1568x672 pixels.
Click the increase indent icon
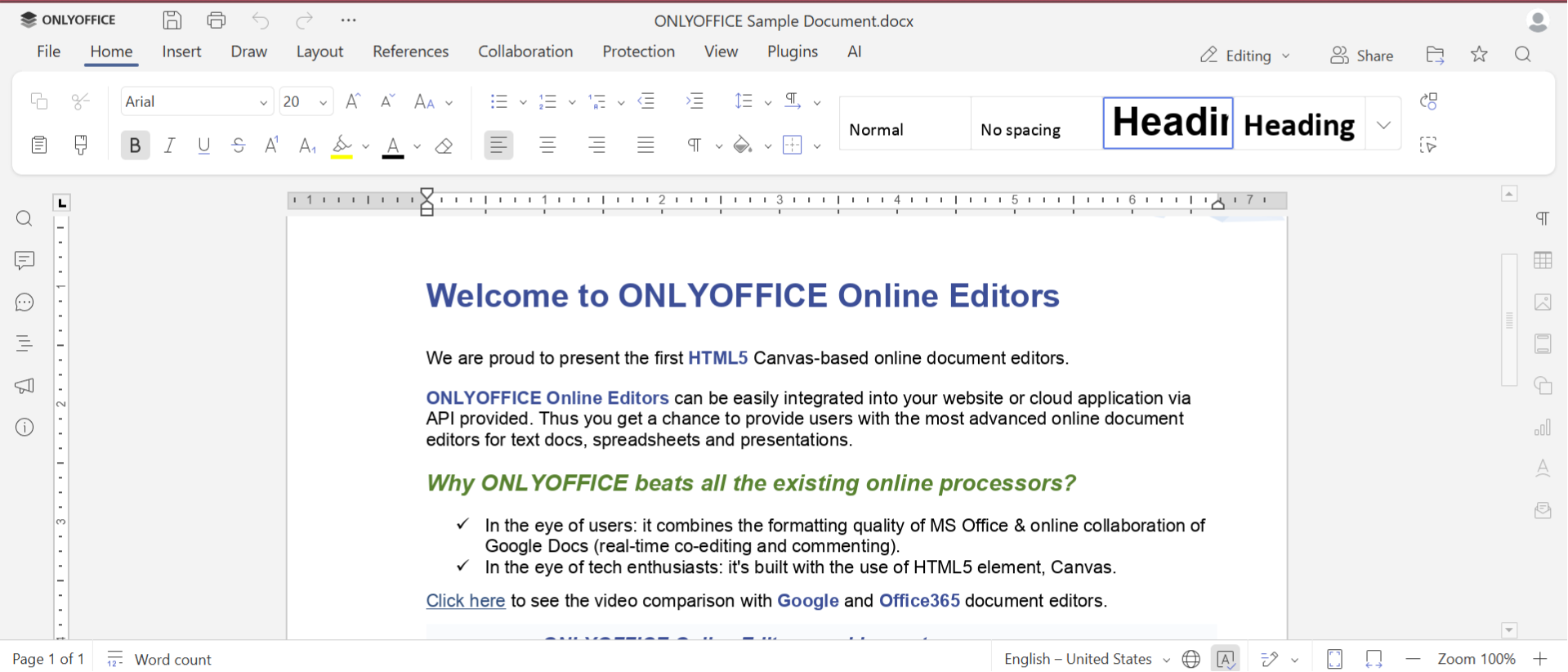[x=695, y=101]
